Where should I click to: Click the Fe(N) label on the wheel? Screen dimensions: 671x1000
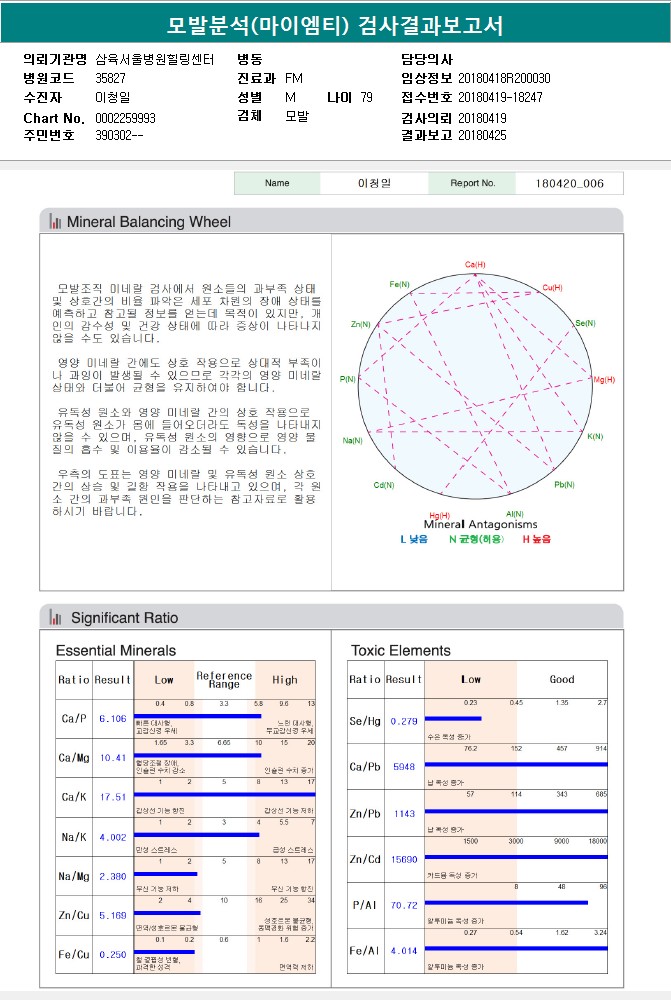pos(399,284)
